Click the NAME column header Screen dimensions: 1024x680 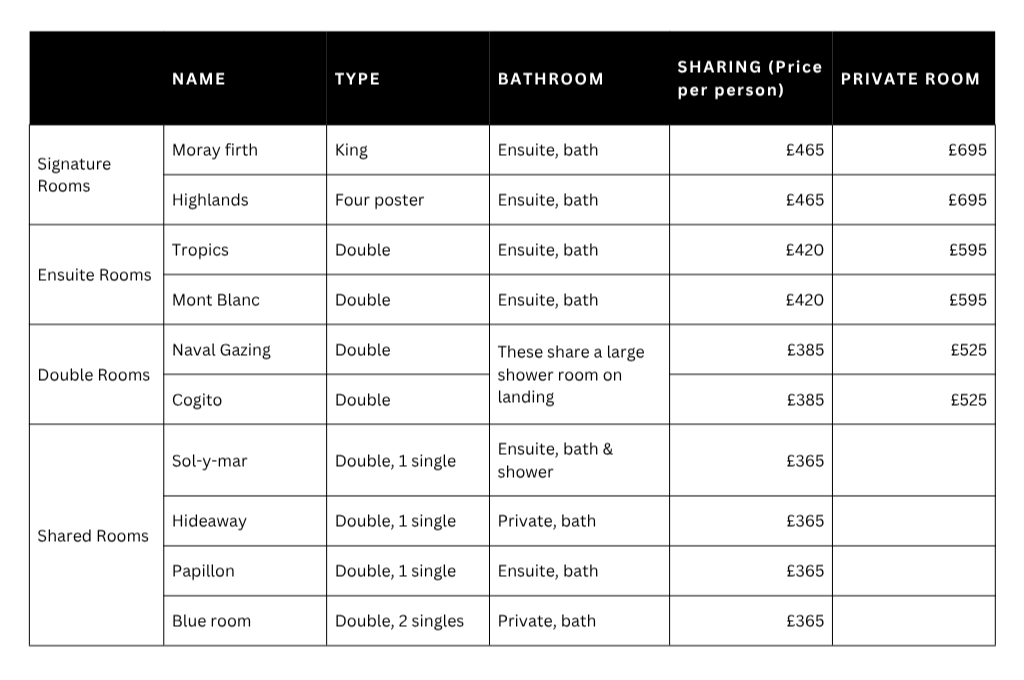pyautogui.click(x=199, y=79)
